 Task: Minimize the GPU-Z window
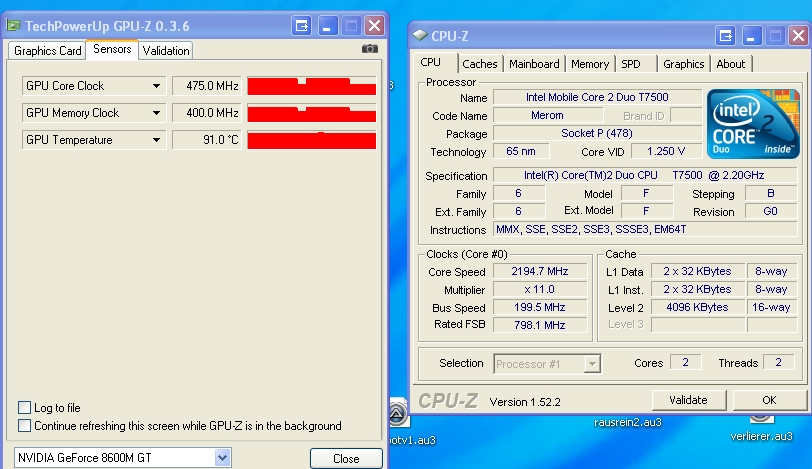(327, 25)
